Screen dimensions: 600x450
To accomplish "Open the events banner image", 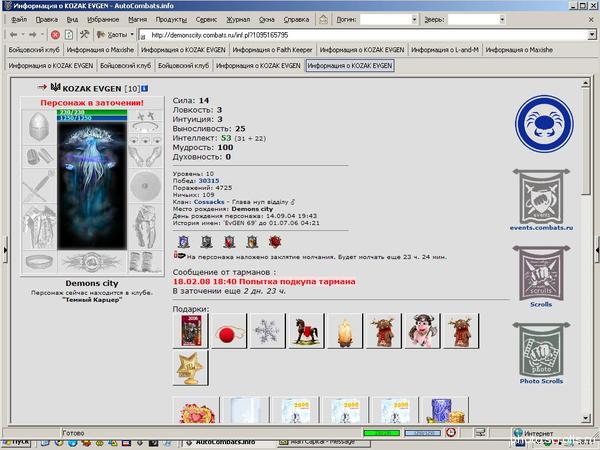I will tap(541, 196).
